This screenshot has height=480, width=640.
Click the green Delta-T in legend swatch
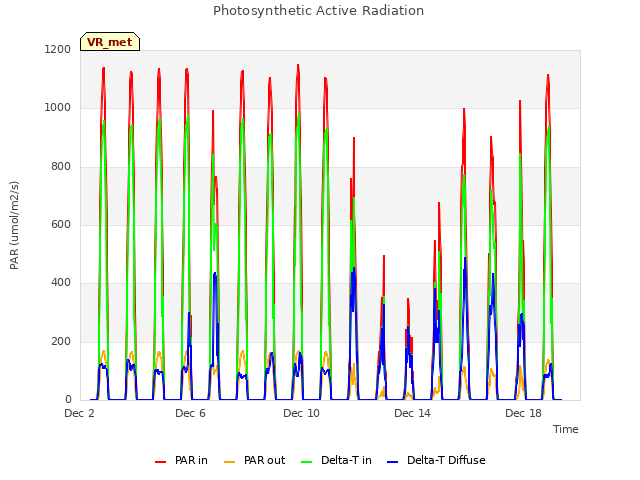pyautogui.click(x=307, y=462)
